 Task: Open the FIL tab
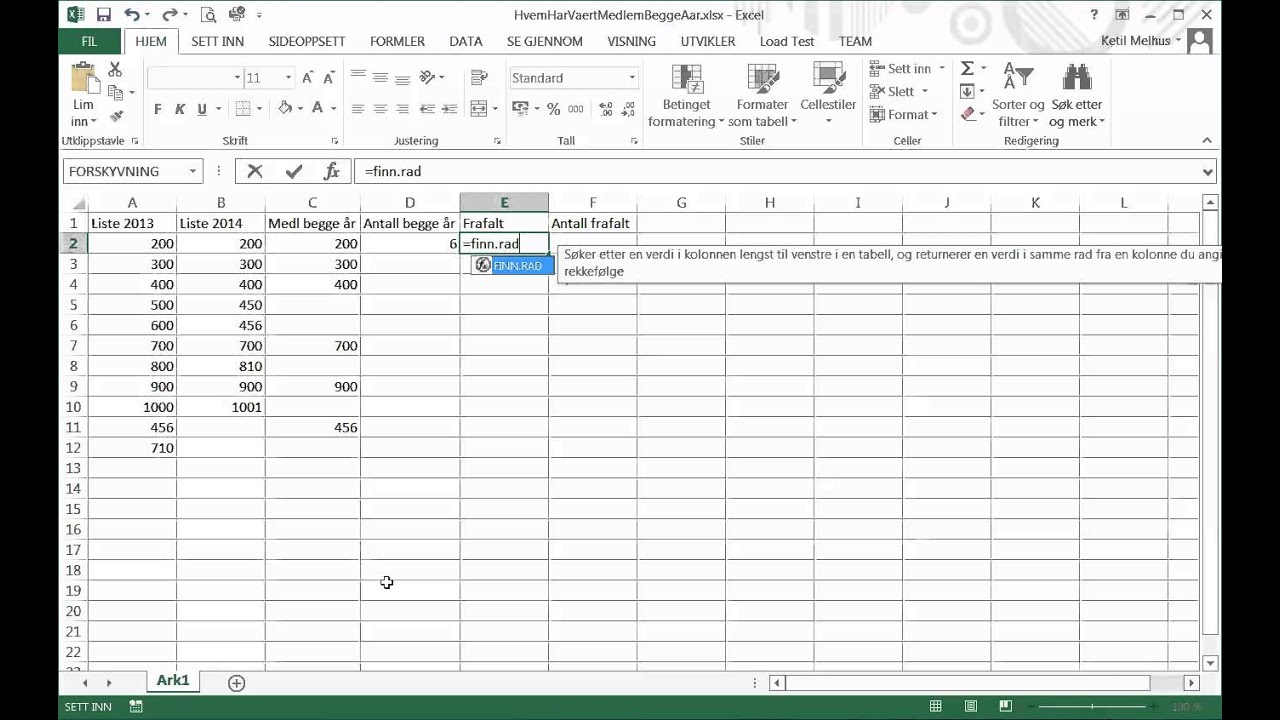(89, 41)
